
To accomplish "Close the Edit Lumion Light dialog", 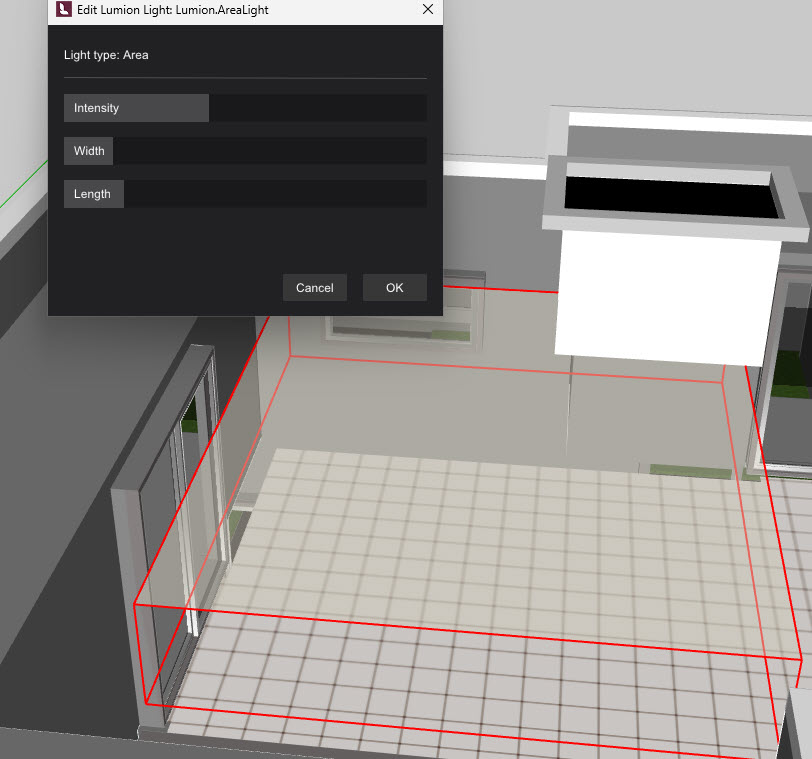I will point(428,10).
